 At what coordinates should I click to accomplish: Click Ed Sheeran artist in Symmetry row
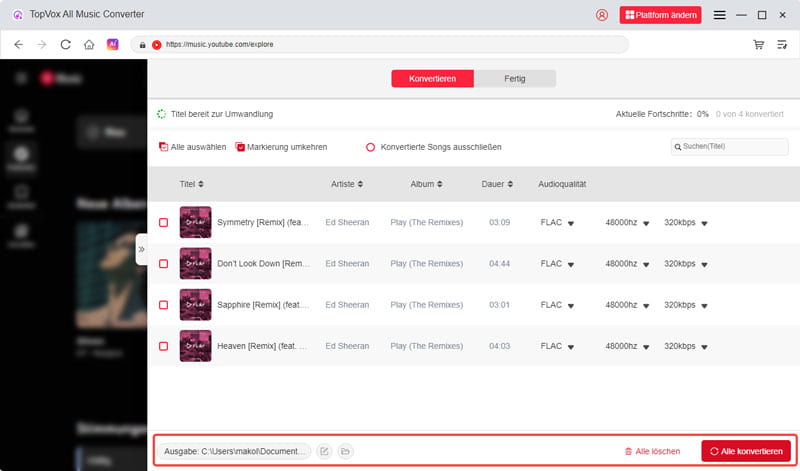coord(347,222)
